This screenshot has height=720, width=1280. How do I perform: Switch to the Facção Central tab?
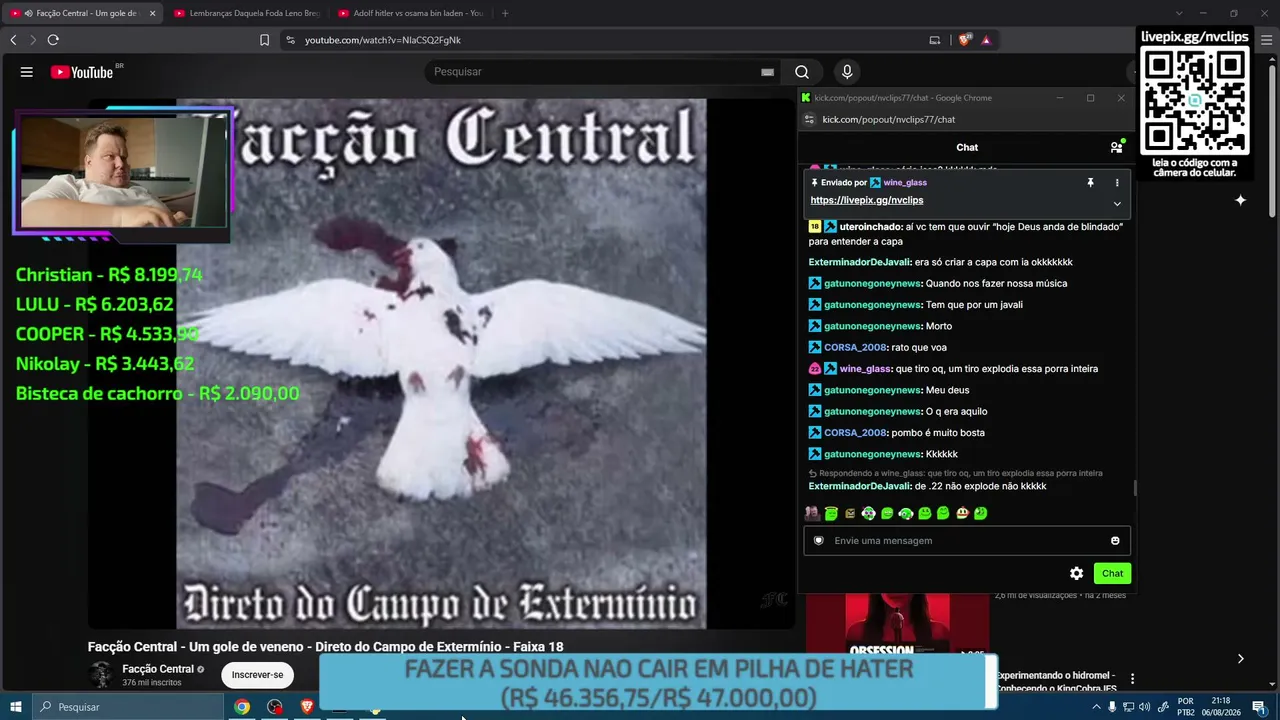pos(80,13)
